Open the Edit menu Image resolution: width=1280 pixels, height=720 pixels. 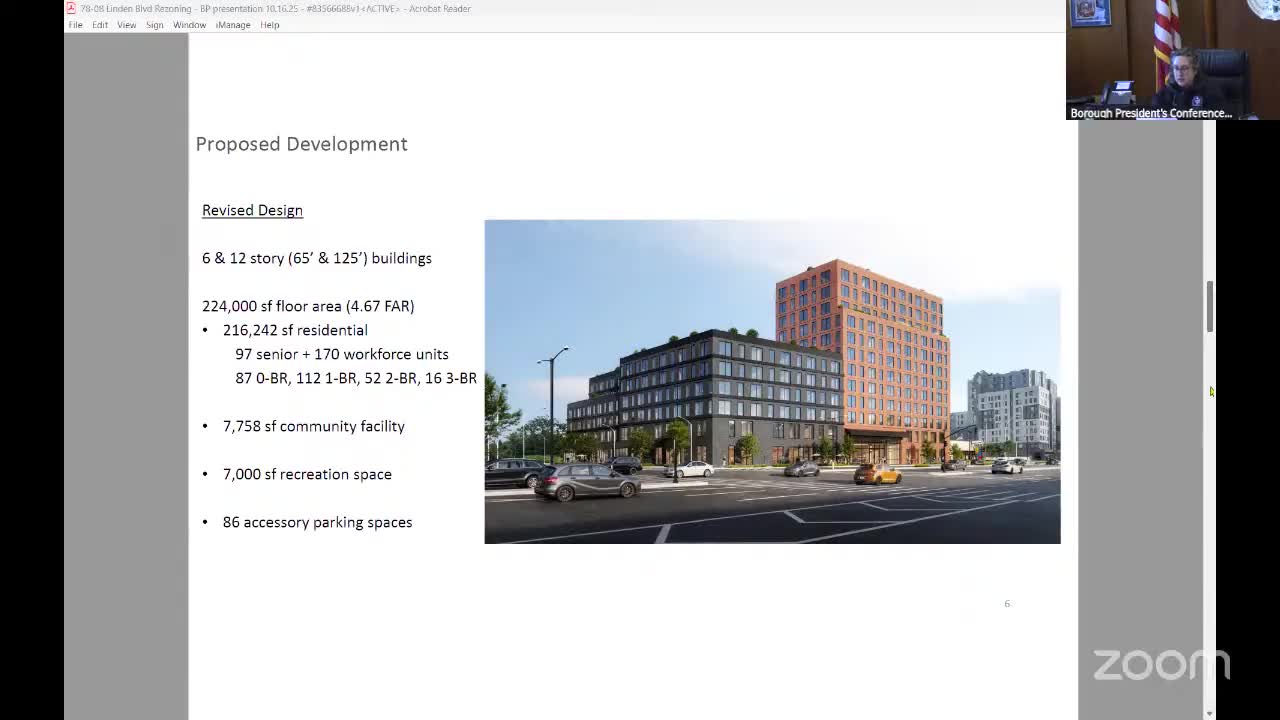coord(100,25)
